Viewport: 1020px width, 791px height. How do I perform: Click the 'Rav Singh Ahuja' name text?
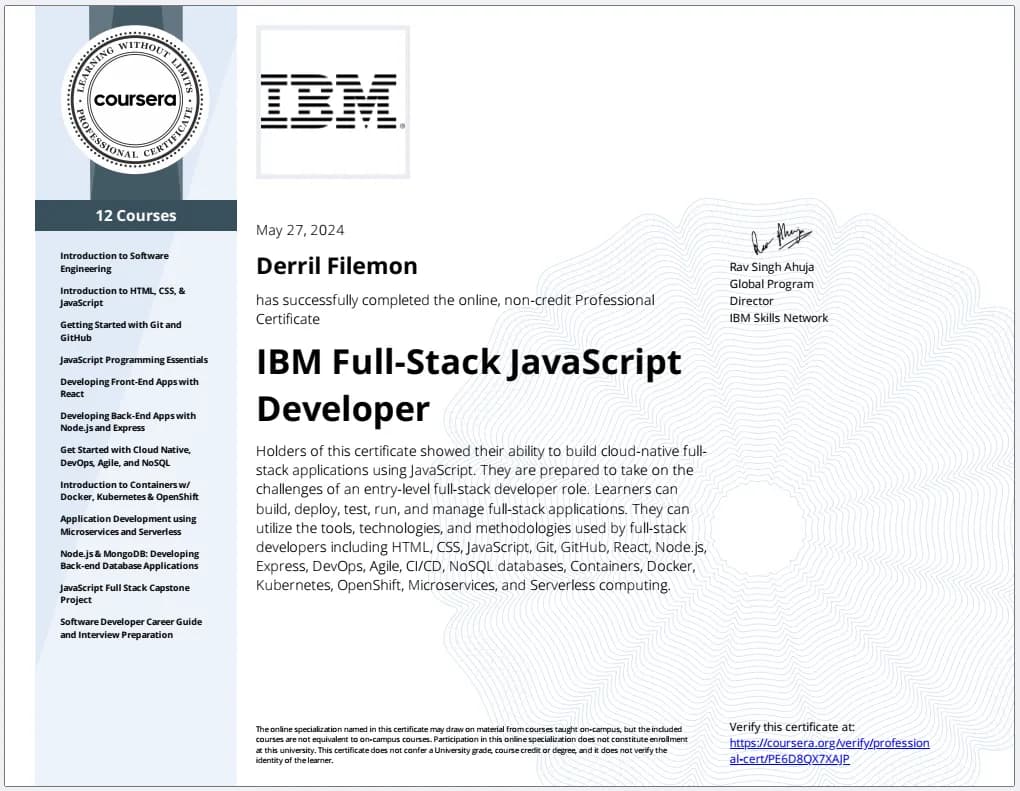point(772,267)
